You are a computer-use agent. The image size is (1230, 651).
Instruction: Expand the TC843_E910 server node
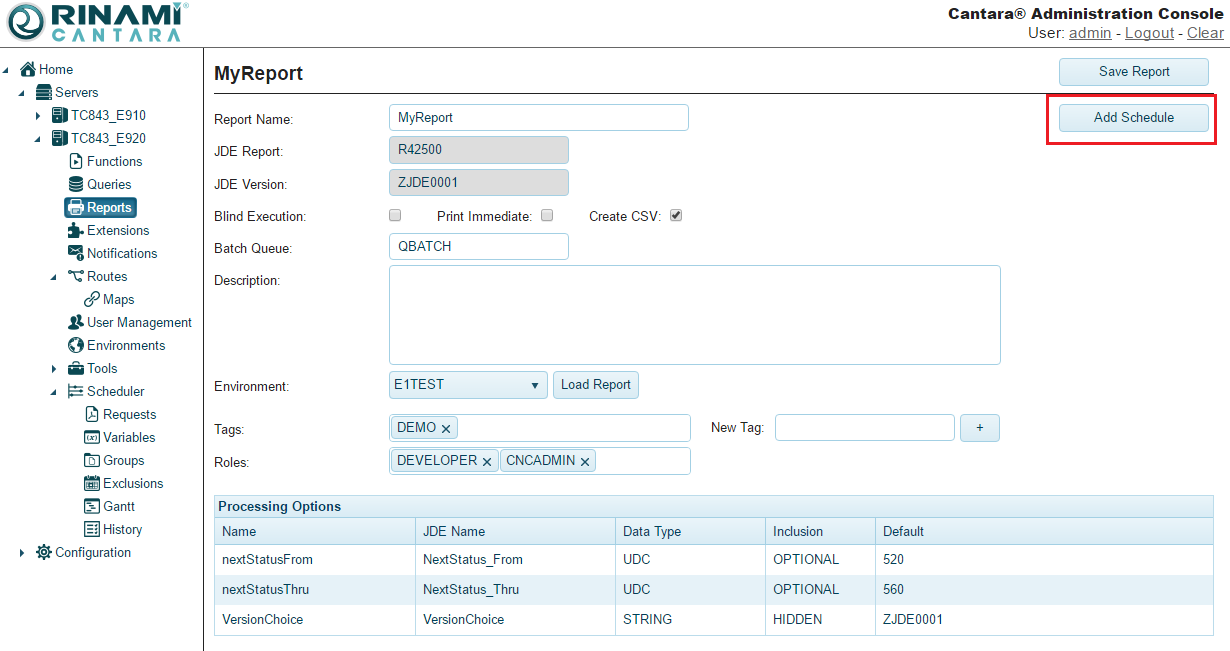tap(38, 116)
